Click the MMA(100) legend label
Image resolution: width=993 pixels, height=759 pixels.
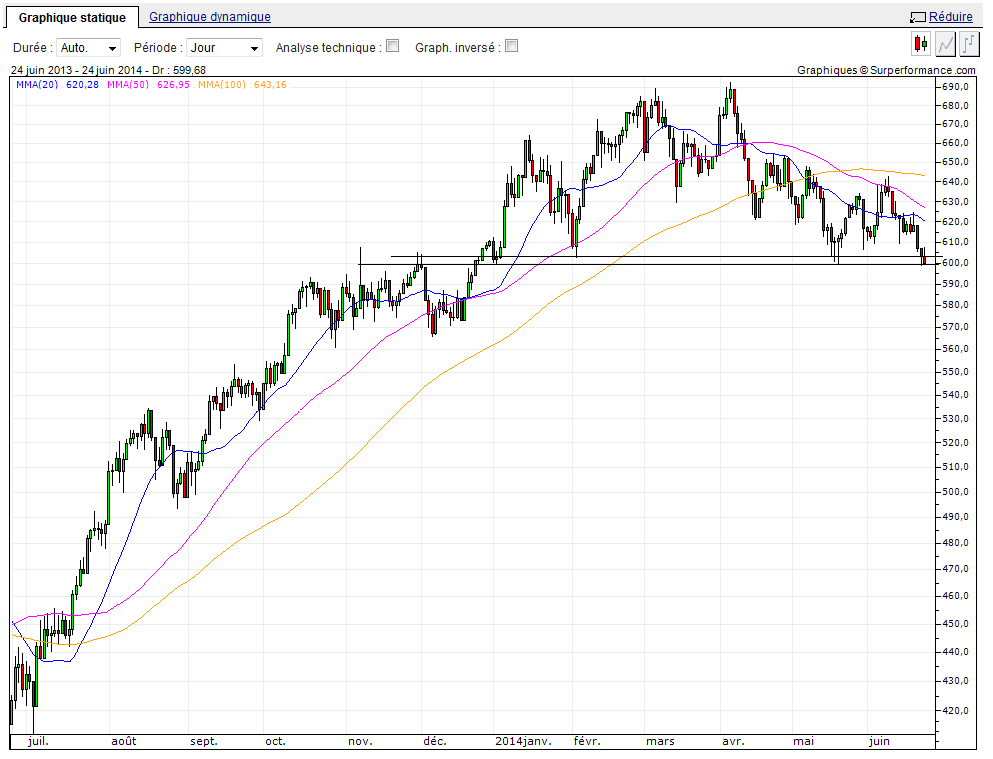222,85
